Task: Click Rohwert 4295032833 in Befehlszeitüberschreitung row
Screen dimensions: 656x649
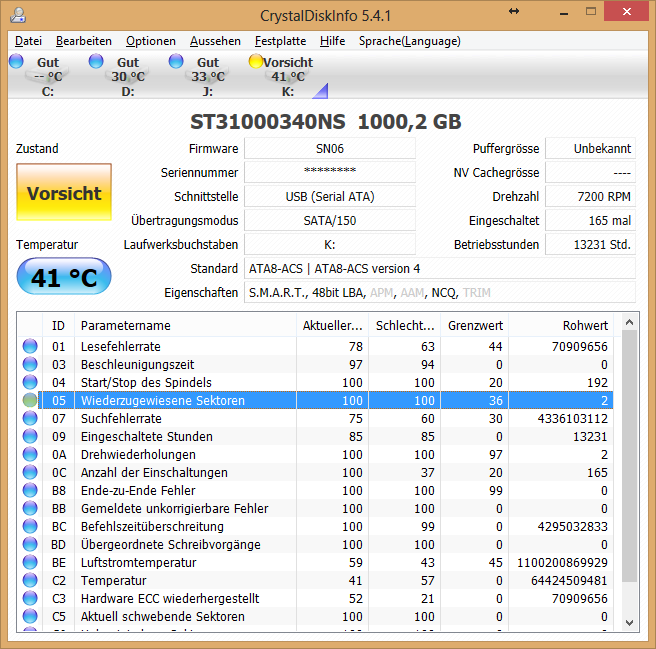Action: (x=572, y=526)
